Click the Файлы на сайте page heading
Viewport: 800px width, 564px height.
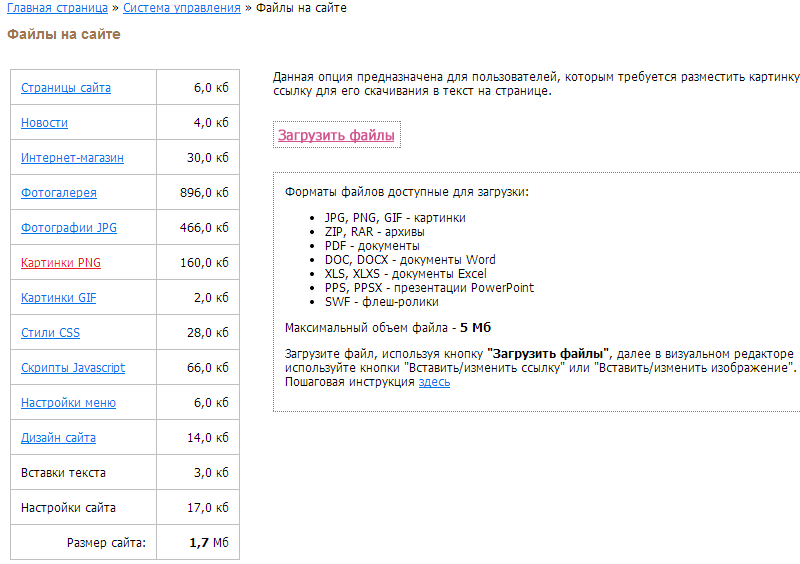[64, 34]
